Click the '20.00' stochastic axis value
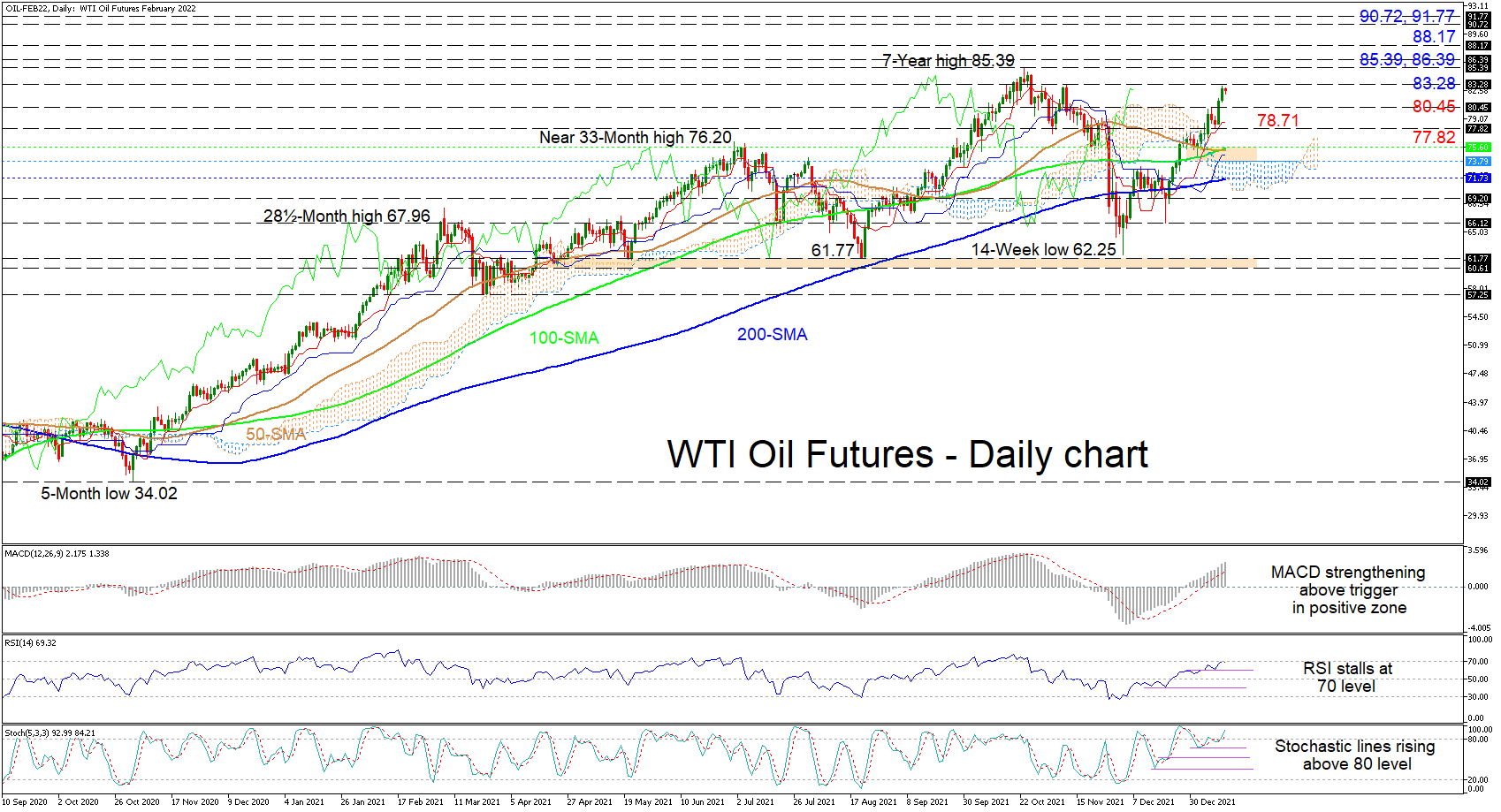 point(1480,780)
